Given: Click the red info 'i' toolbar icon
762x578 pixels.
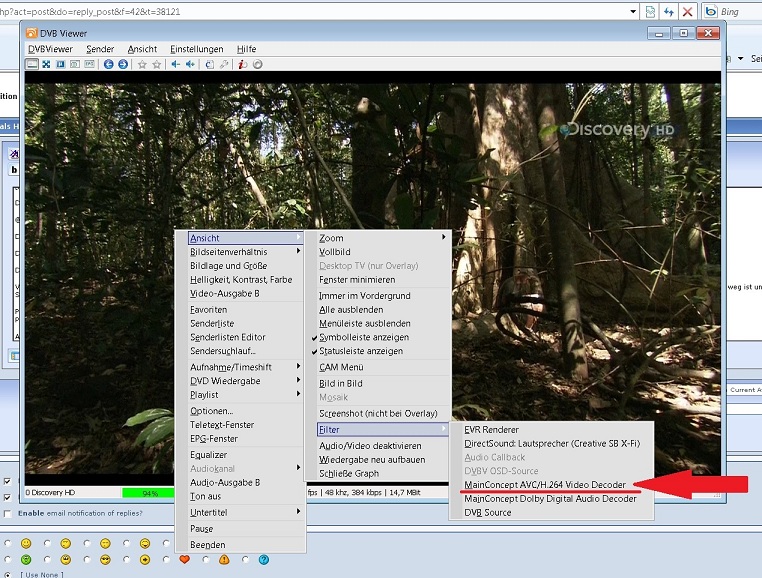Looking at the screenshot, I should point(243,64).
